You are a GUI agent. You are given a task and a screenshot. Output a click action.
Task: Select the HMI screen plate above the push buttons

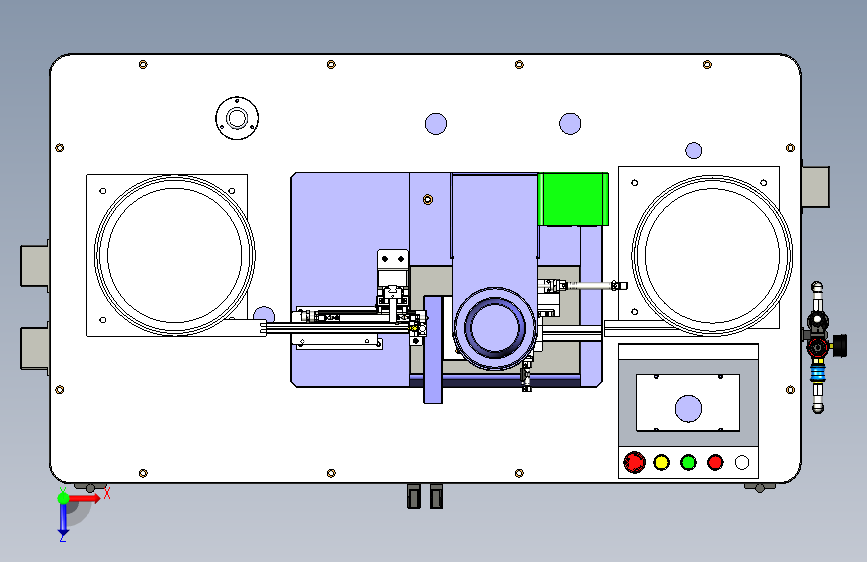click(x=688, y=403)
